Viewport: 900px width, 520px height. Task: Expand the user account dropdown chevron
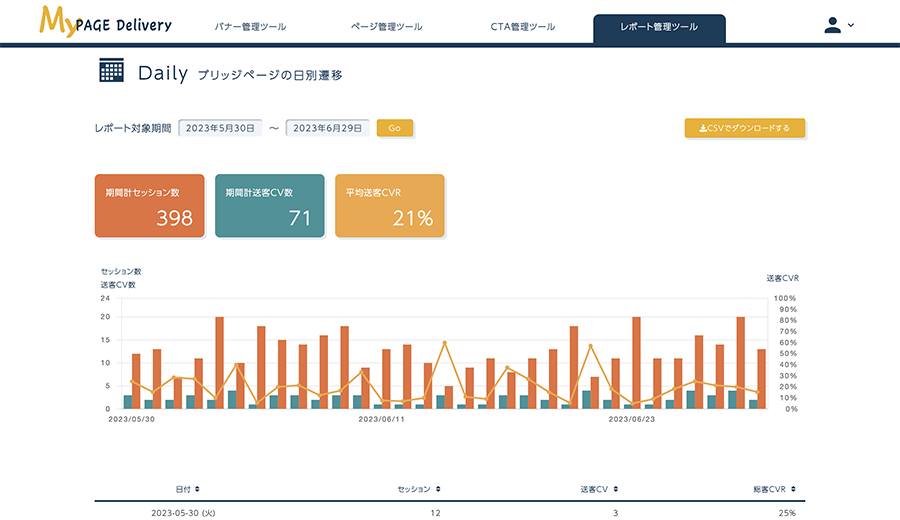point(851,25)
